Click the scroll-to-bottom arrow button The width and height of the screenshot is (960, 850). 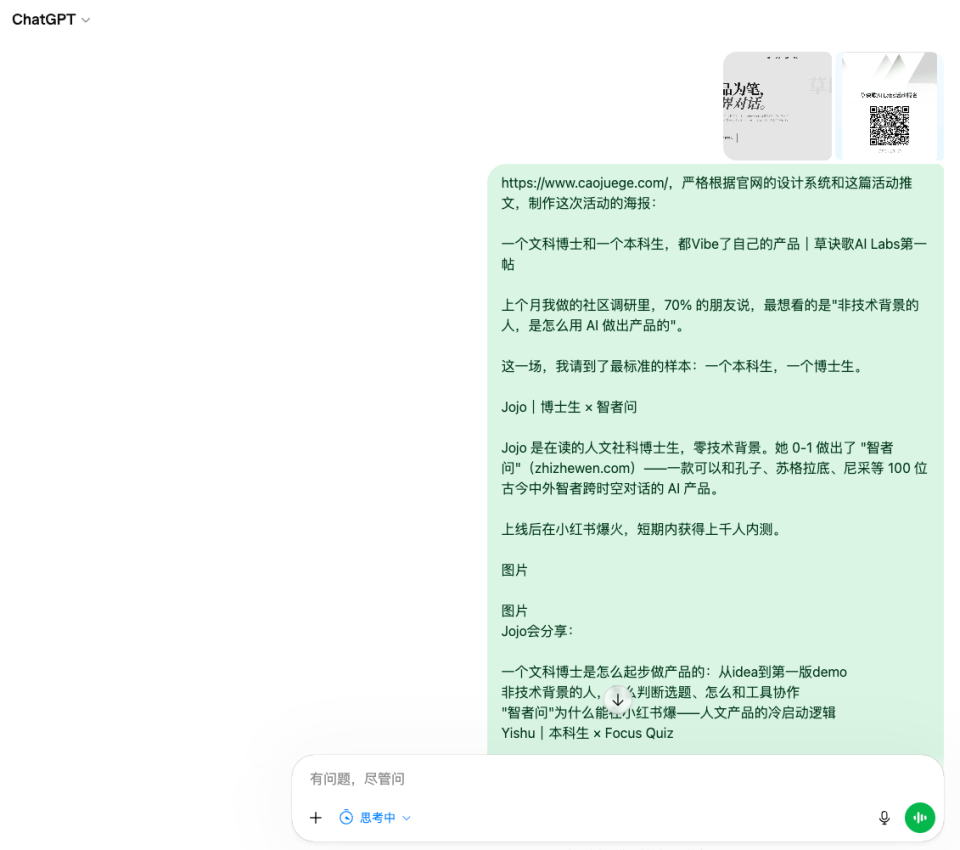618,699
